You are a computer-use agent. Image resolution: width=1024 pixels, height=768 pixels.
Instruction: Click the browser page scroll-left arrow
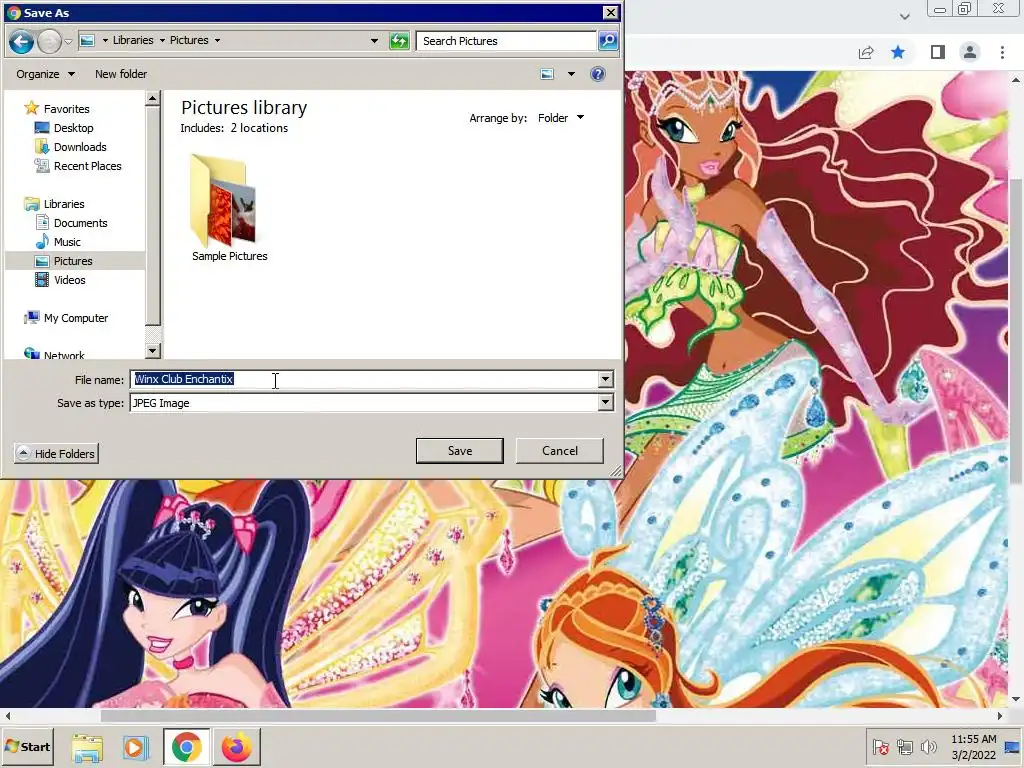point(7,716)
